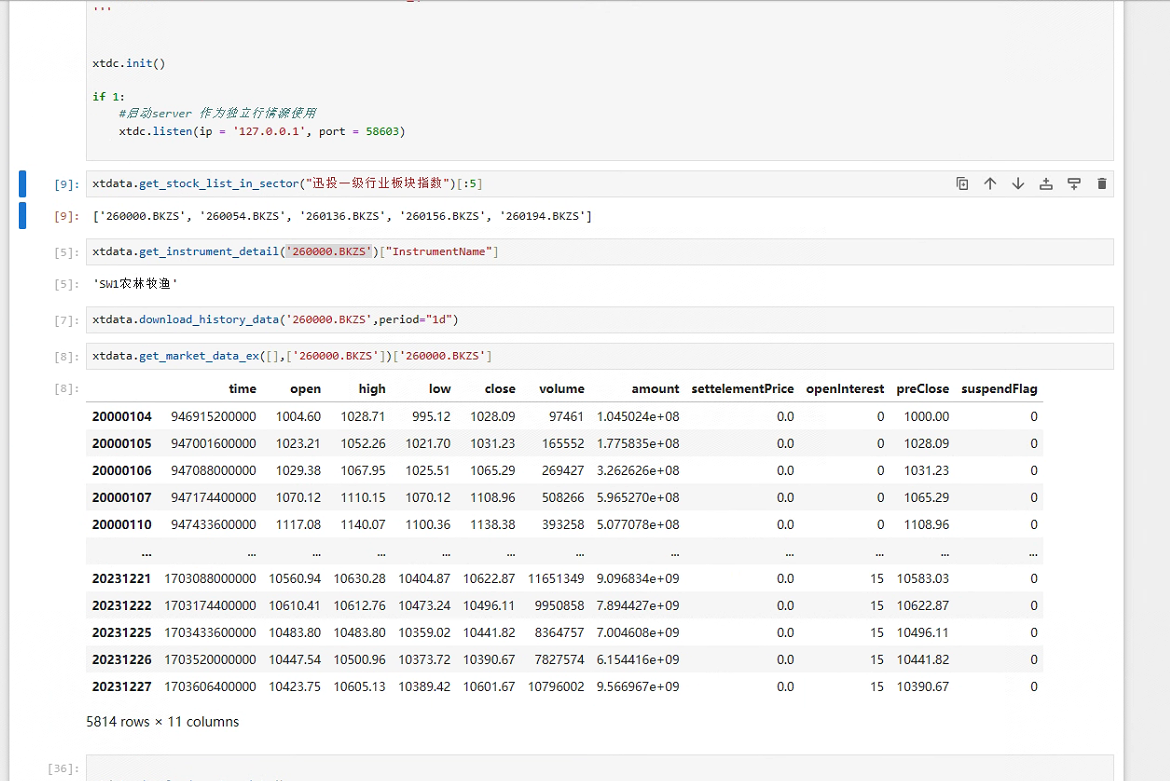This screenshot has height=781, width=1170.
Task: Click volume value 11651349
Action: pyautogui.click(x=557, y=579)
